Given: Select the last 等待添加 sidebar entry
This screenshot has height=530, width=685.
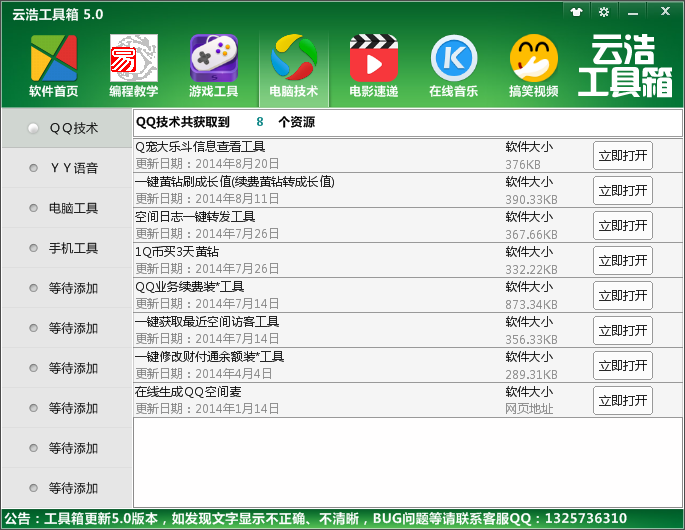Looking at the screenshot, I should (x=67, y=488).
